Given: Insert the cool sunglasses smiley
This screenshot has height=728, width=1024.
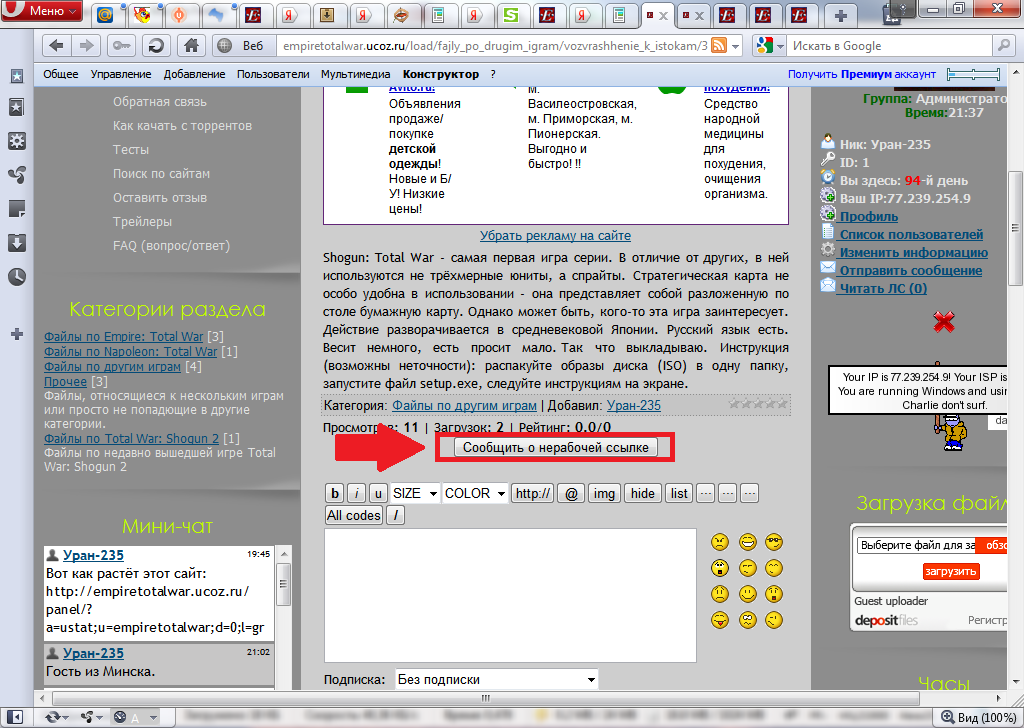Looking at the screenshot, I should pos(774,542).
